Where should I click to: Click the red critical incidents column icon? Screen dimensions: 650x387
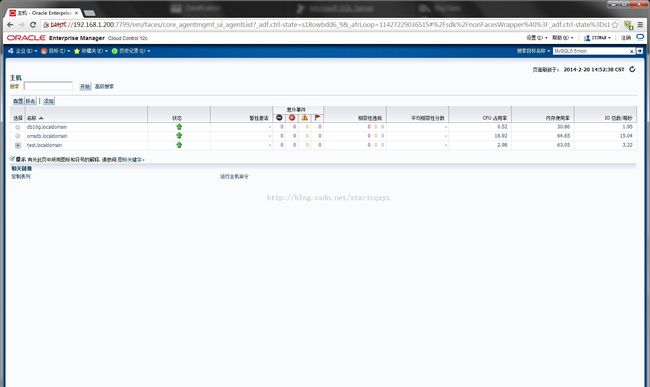tap(292, 118)
